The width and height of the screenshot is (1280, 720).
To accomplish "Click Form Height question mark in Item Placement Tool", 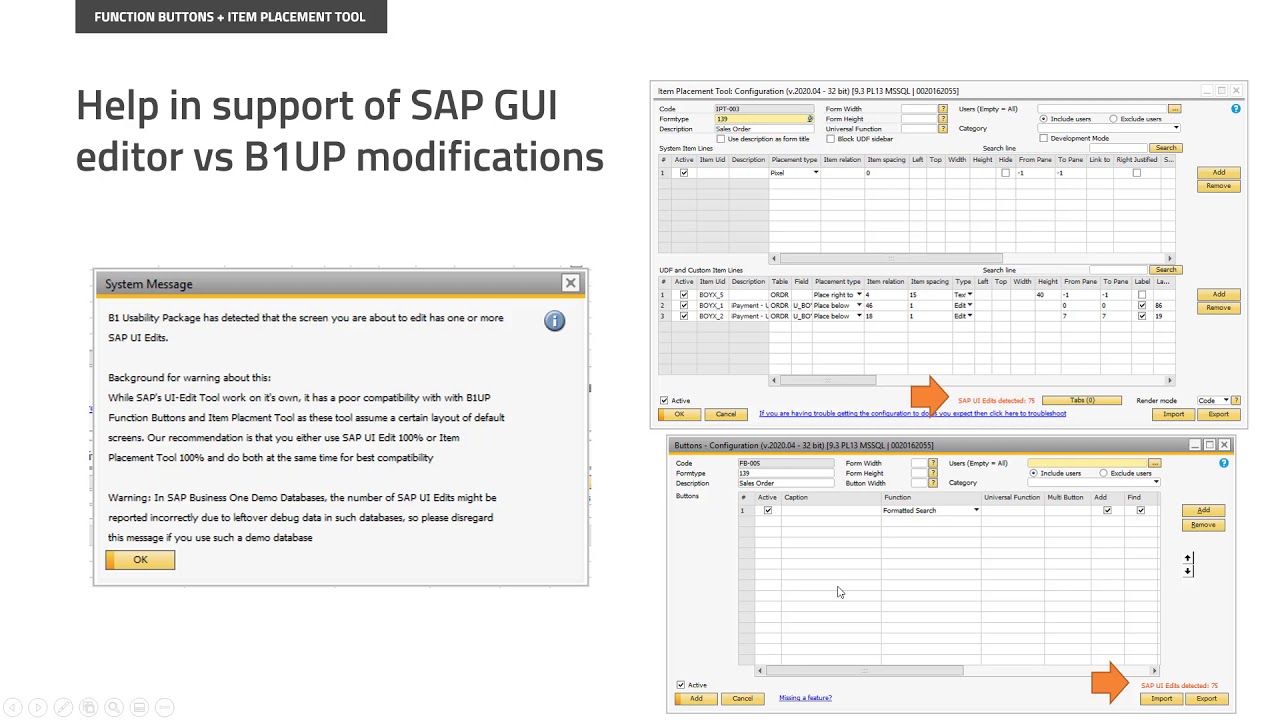I will (943, 118).
